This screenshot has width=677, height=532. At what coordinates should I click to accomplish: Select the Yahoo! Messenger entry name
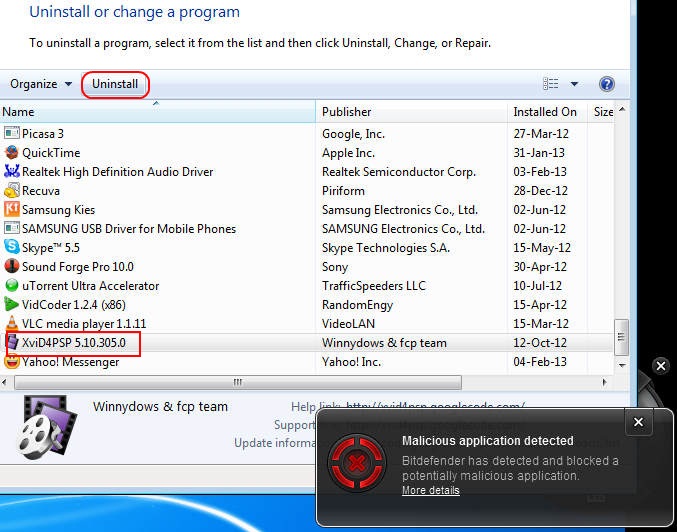[x=70, y=361]
